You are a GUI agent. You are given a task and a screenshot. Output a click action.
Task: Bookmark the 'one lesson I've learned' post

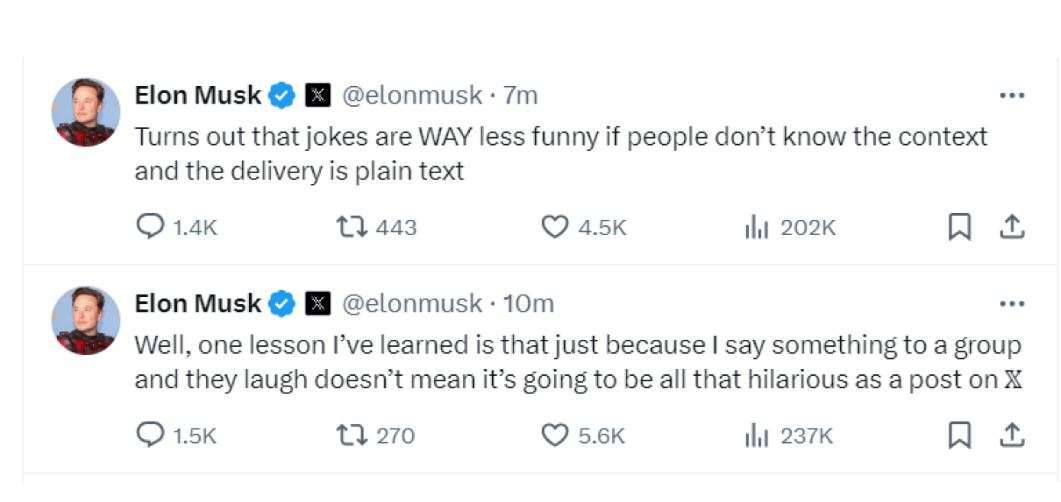pos(959,435)
